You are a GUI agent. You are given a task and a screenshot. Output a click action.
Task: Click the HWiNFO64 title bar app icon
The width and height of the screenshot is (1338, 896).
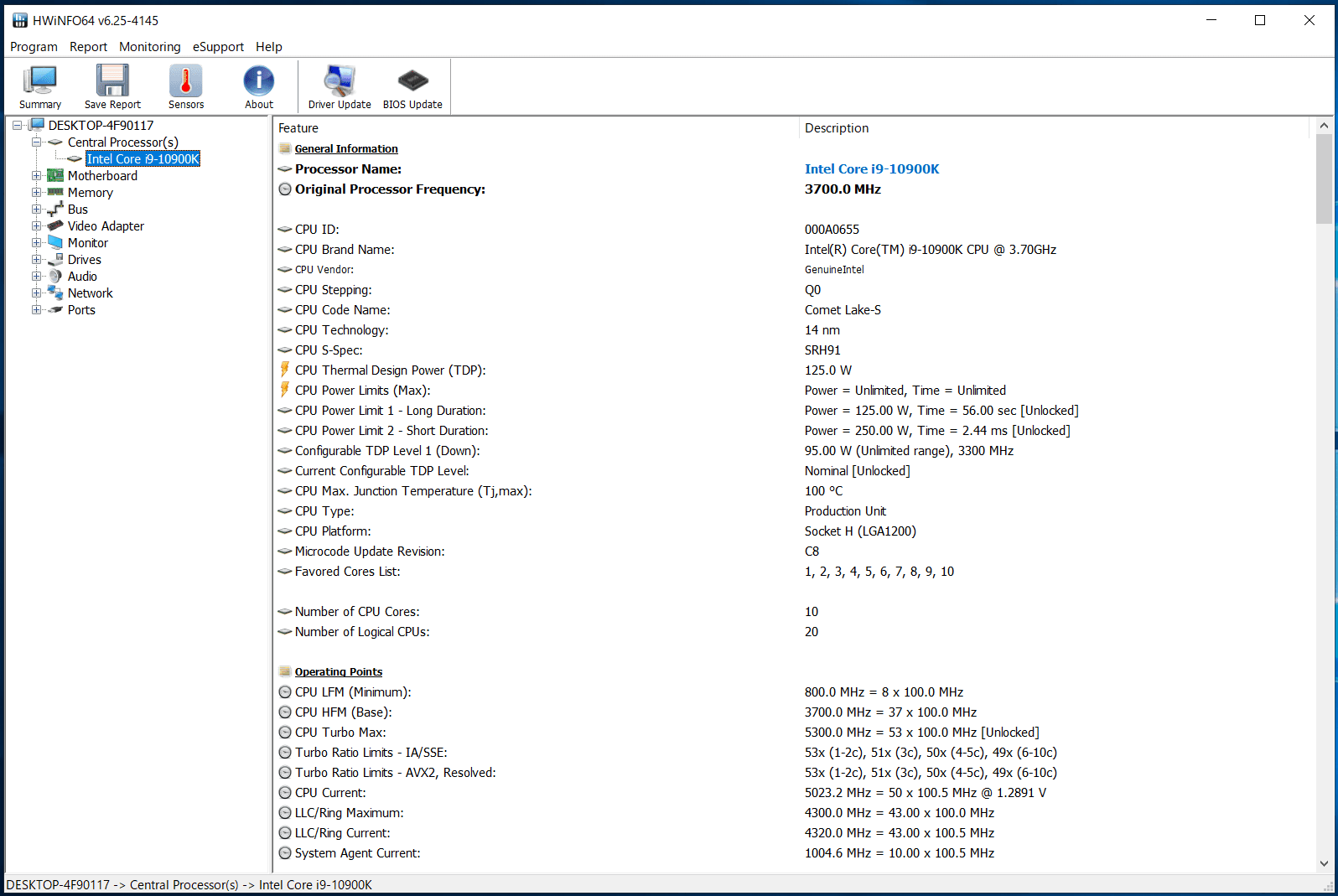(x=20, y=20)
